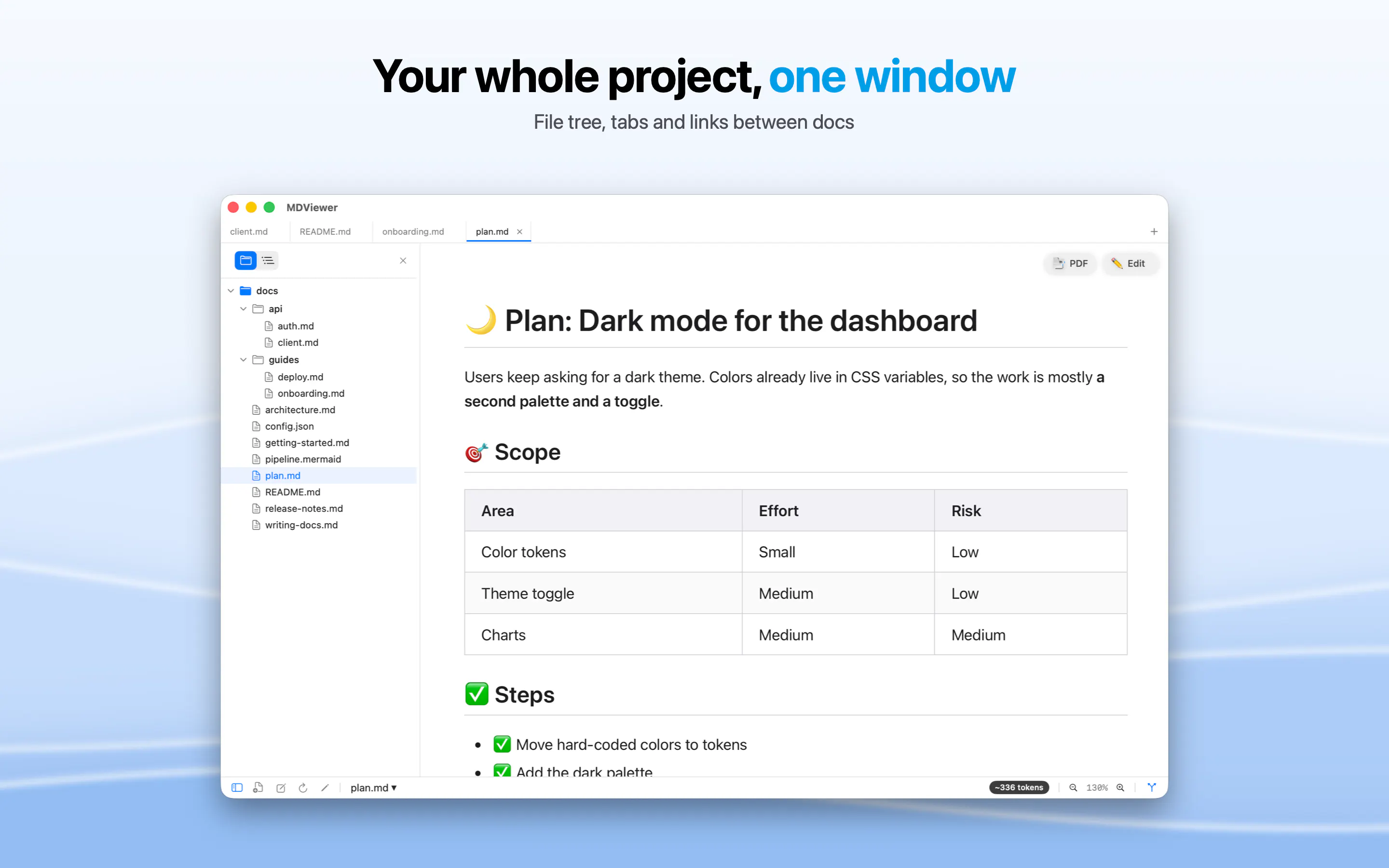Screen dimensions: 1389x868
Task: Open deploy.md in the file tree
Action: (x=318, y=377)
